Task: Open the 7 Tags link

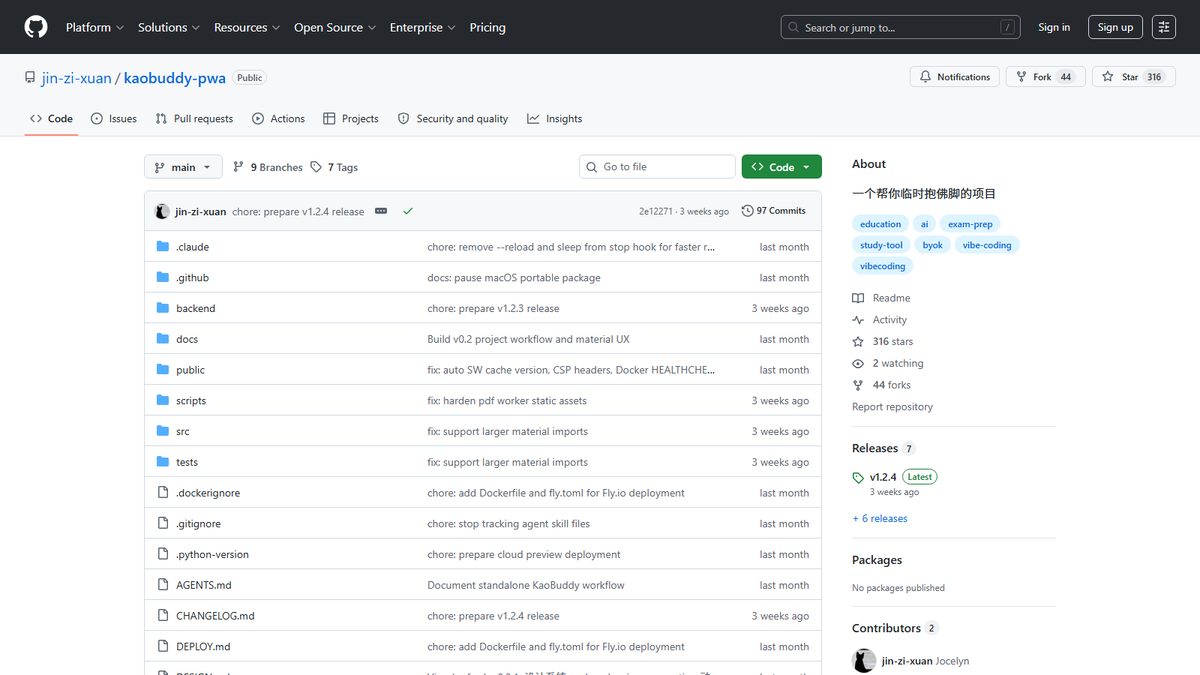Action: 334,167
